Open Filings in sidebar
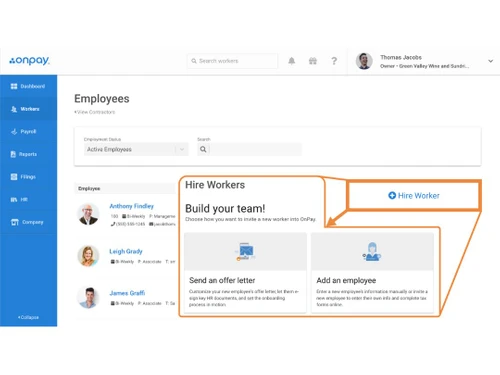The height and width of the screenshot is (375, 500). [28, 177]
